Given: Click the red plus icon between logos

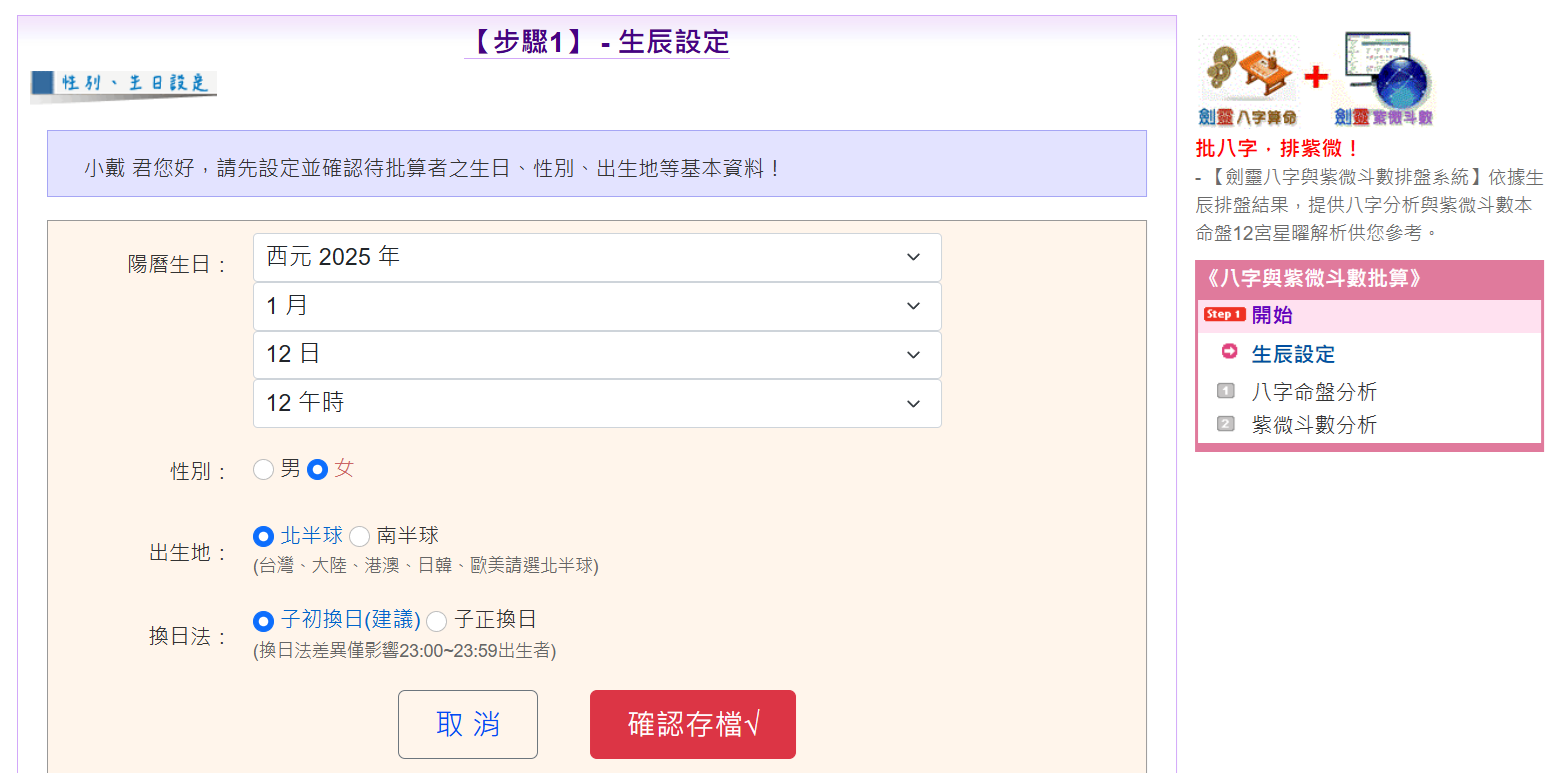Looking at the screenshot, I should pos(1316,76).
